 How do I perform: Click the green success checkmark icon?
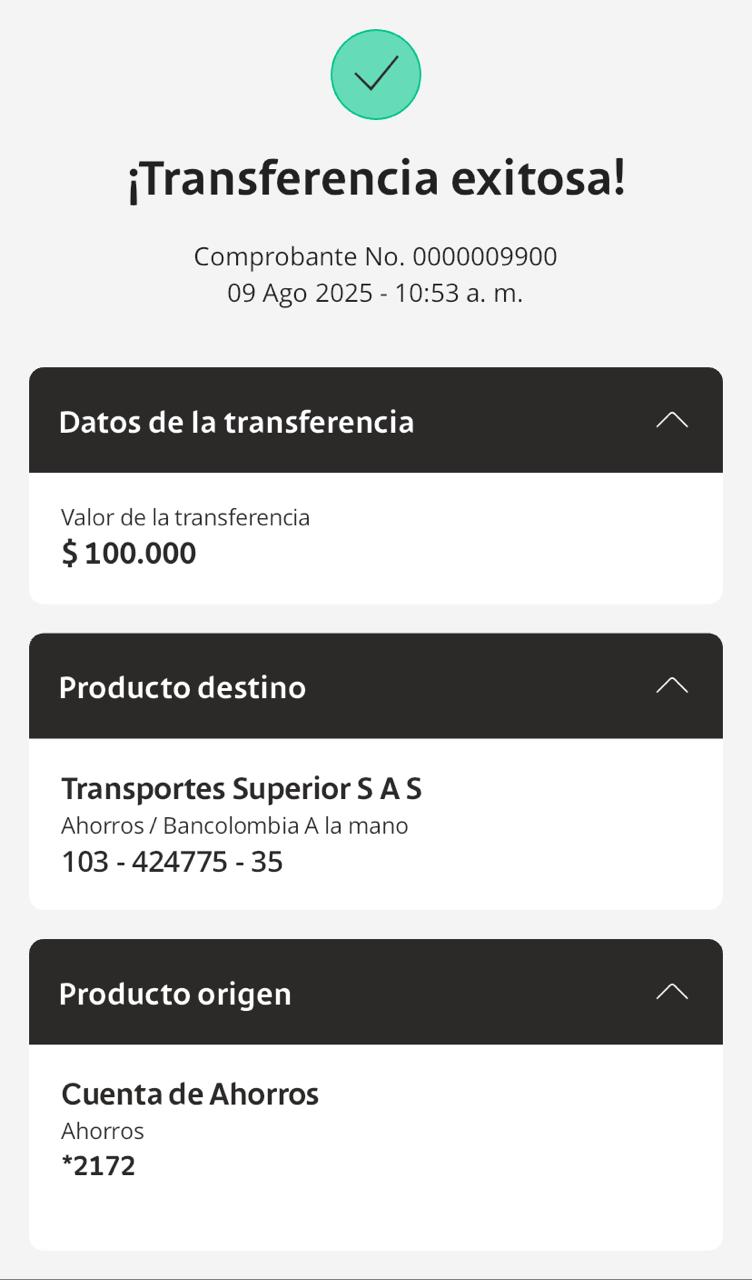376,75
